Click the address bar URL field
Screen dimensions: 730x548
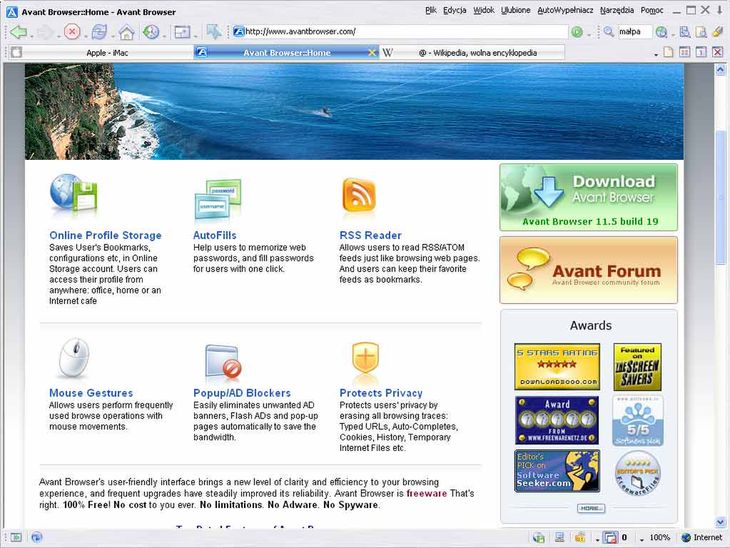[399, 32]
